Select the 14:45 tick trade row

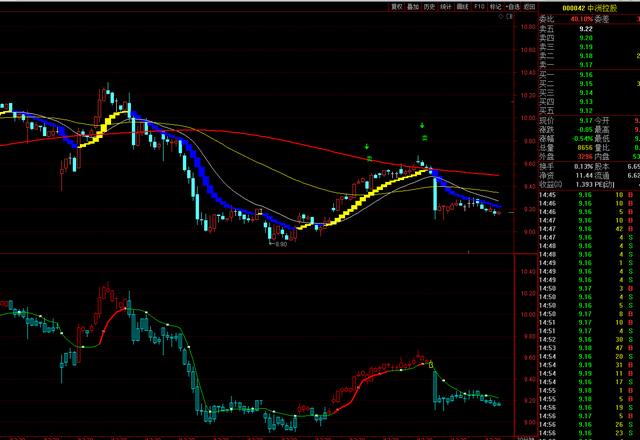click(588, 195)
